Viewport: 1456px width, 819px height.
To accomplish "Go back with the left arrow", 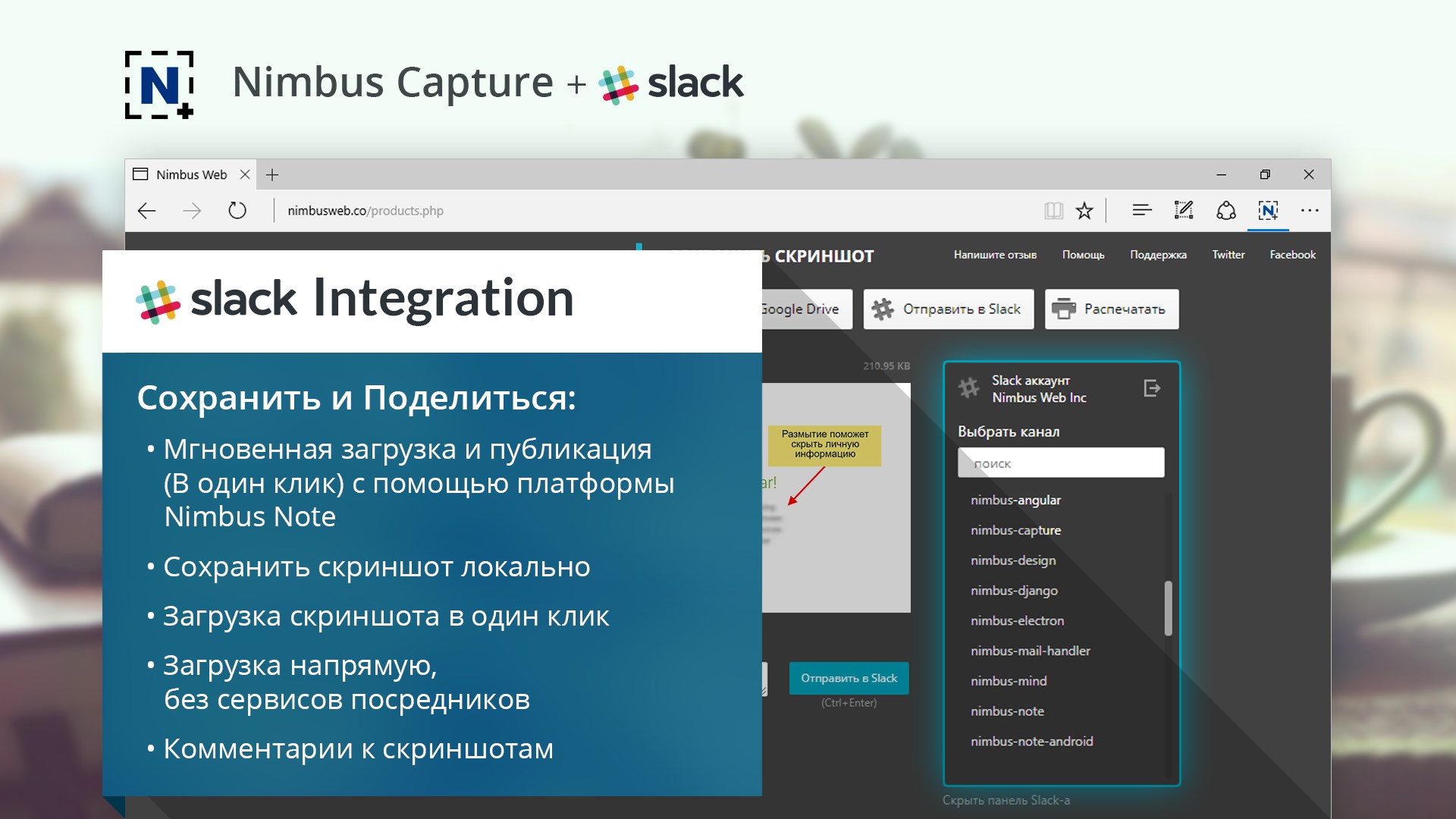I will [147, 211].
